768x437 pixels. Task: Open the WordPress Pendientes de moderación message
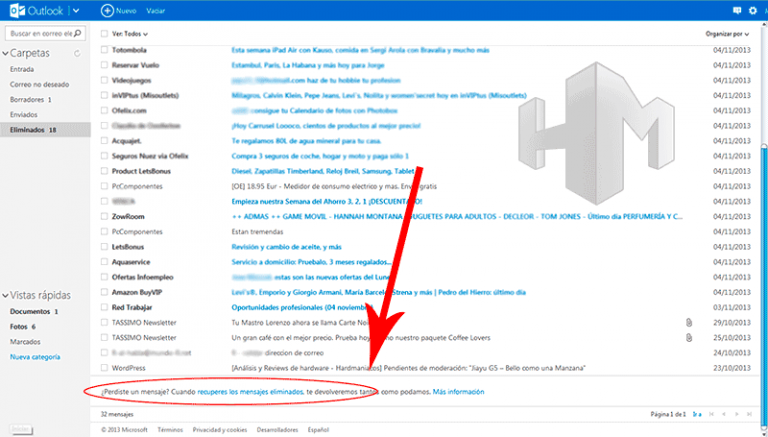pos(408,368)
